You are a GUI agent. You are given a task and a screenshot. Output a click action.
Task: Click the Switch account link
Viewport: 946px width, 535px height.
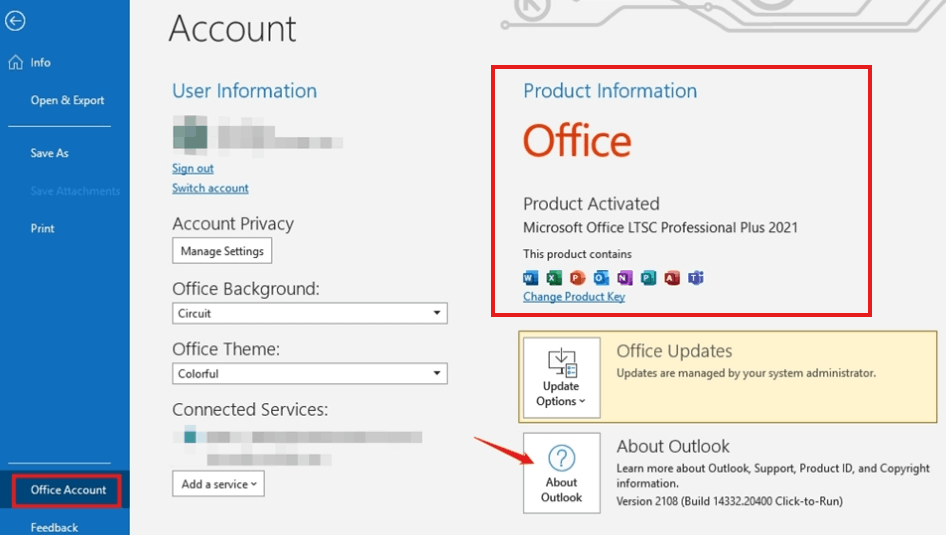pyautogui.click(x=210, y=188)
